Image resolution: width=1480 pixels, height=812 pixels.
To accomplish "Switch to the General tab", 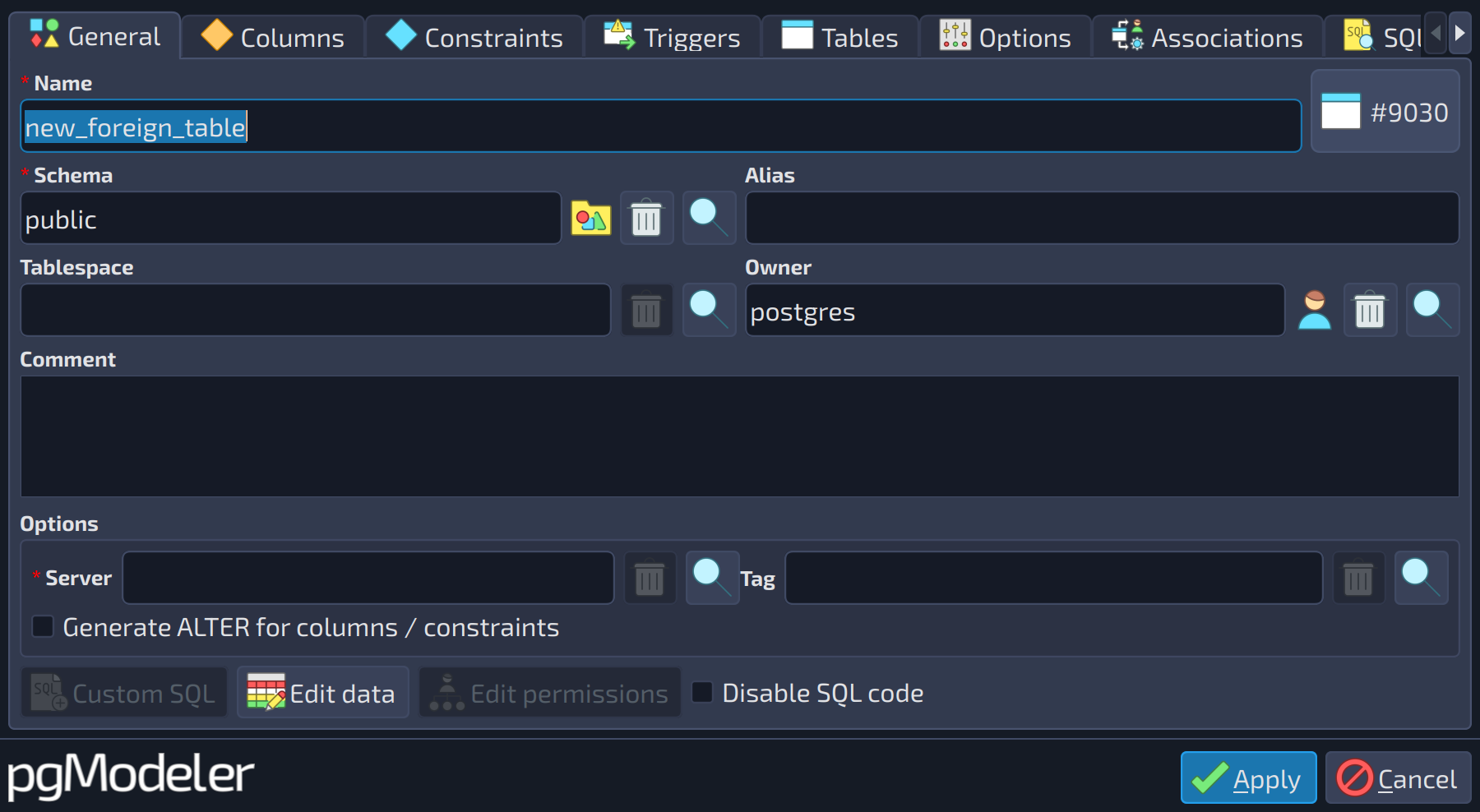I will pos(95,36).
